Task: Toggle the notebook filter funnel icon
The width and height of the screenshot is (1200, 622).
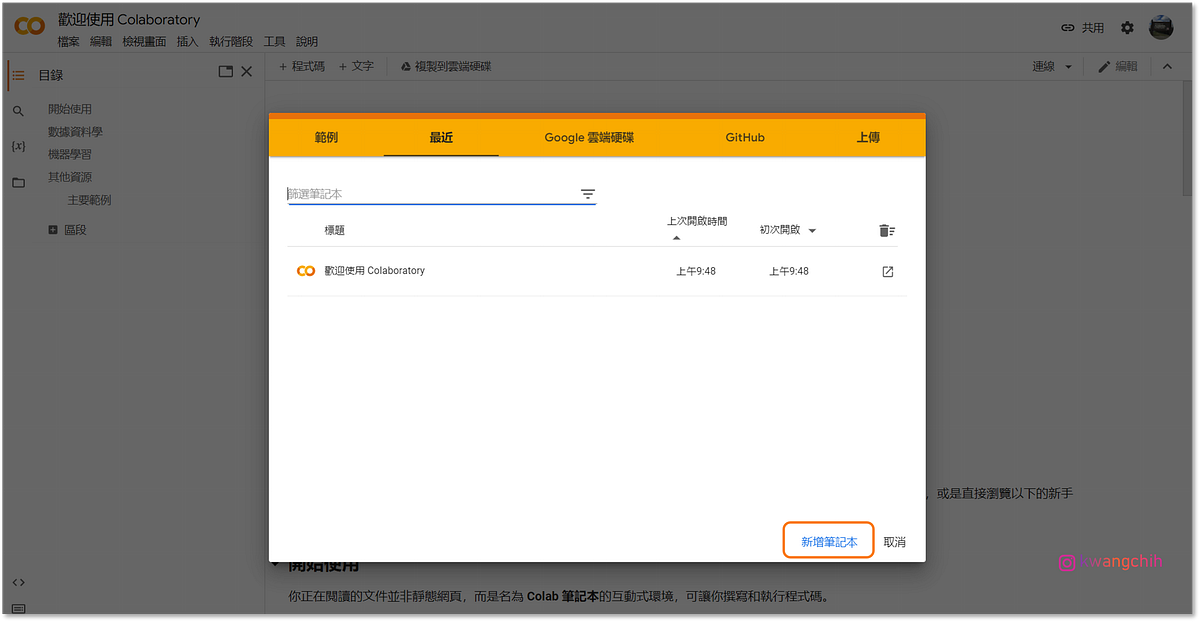Action: 587,194
